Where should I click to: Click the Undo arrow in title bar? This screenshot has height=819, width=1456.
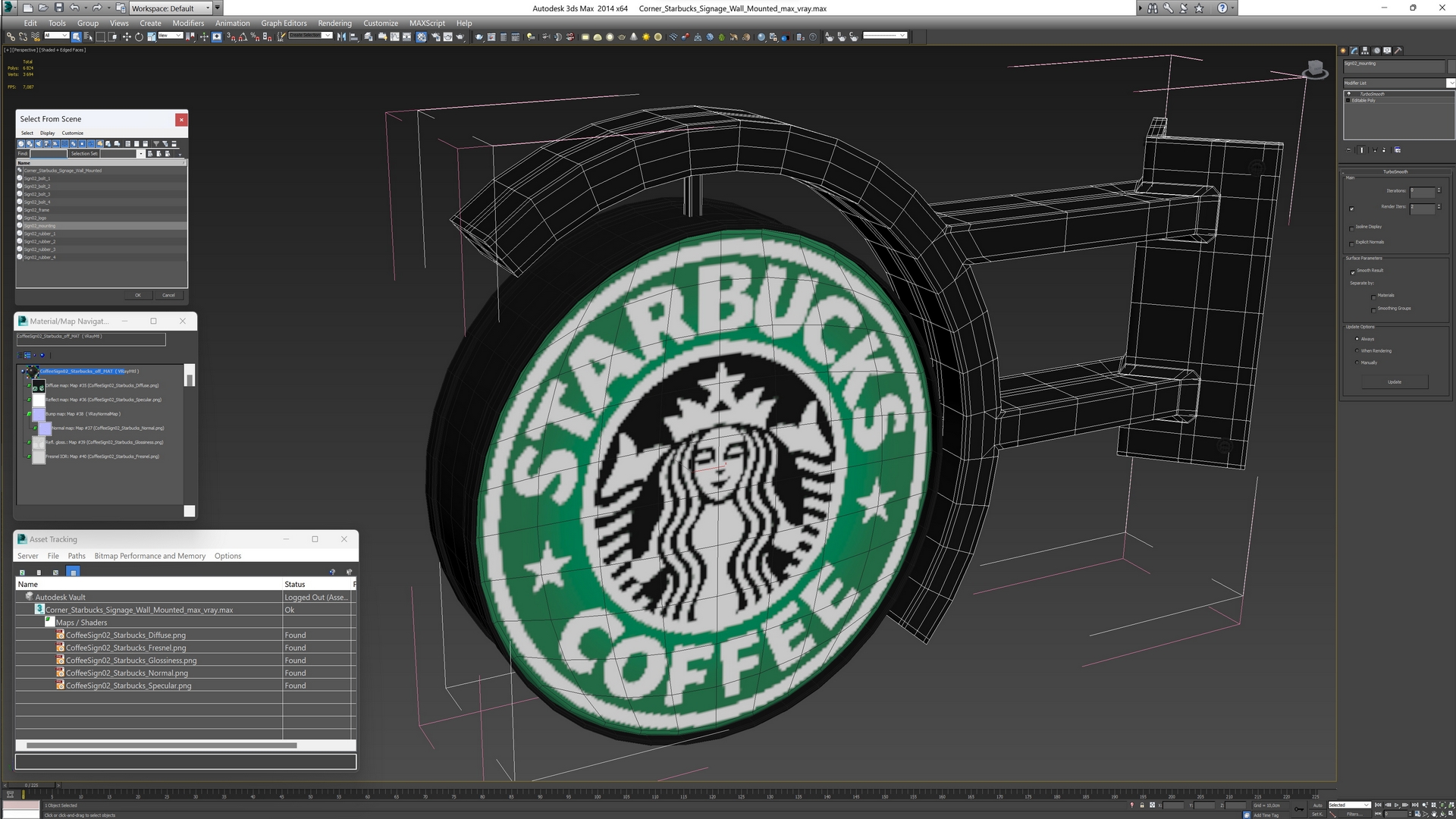[x=74, y=8]
